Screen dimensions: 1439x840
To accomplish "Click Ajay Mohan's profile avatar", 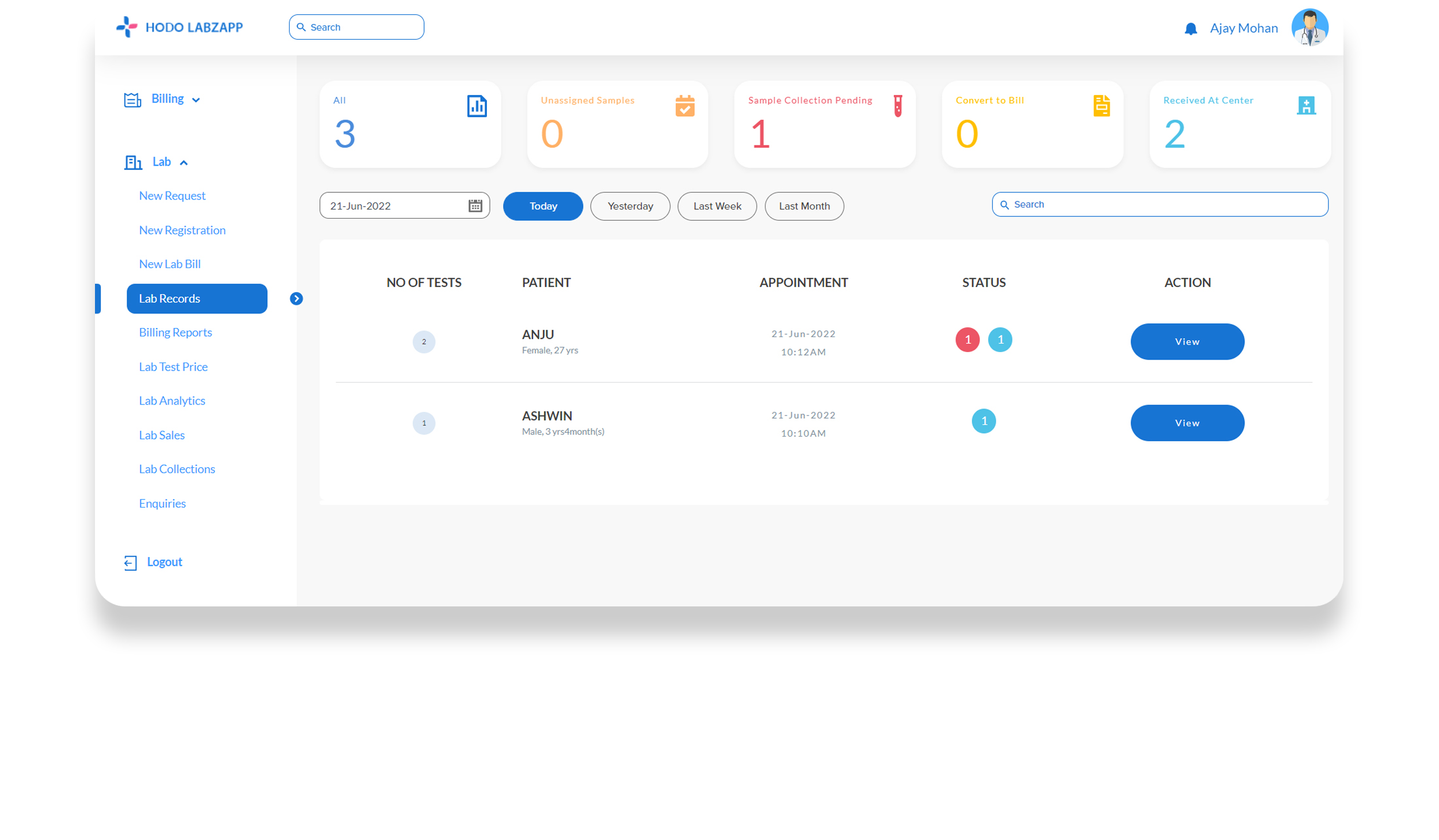I will click(1309, 27).
